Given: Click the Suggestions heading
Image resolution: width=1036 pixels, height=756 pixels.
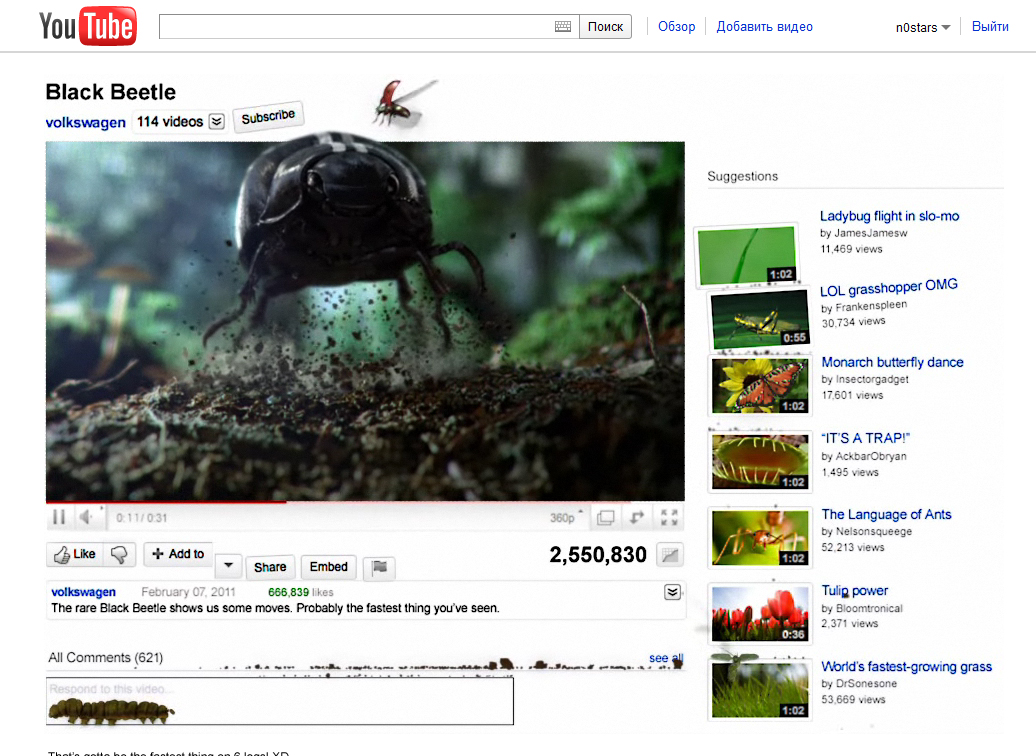Looking at the screenshot, I should (x=743, y=176).
